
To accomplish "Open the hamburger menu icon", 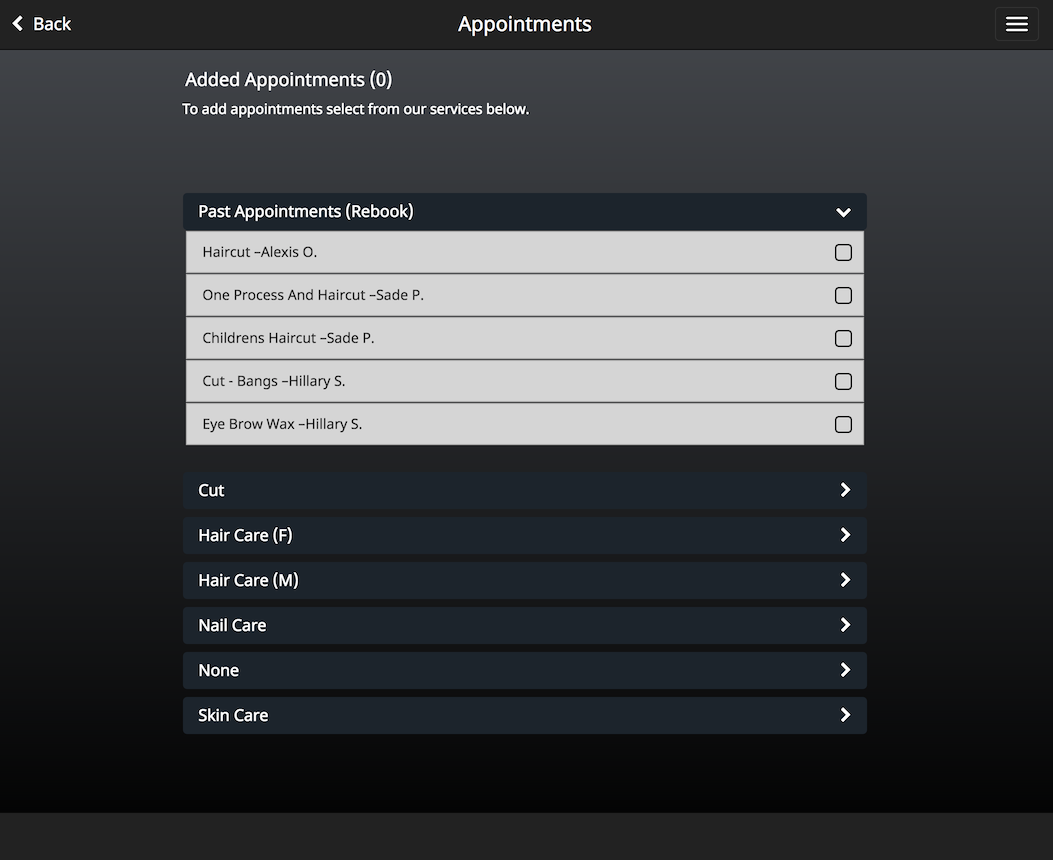I will pyautogui.click(x=1016, y=24).
